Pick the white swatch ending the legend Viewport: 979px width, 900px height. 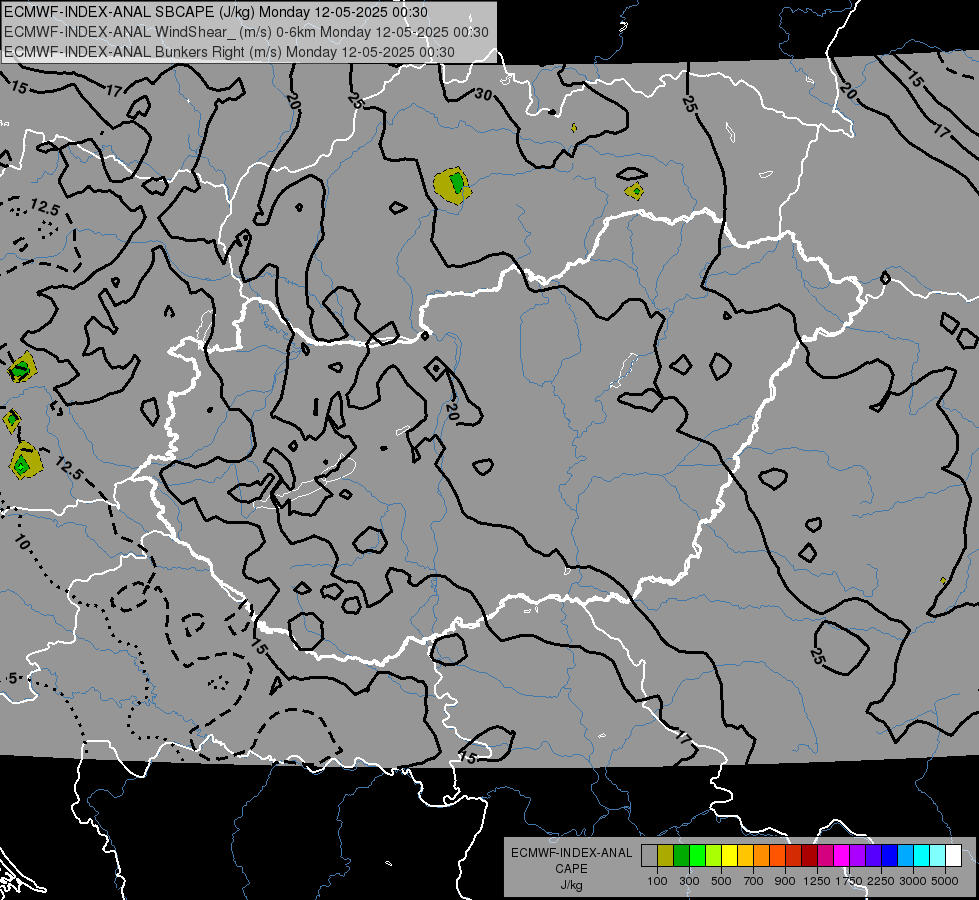coord(953,856)
